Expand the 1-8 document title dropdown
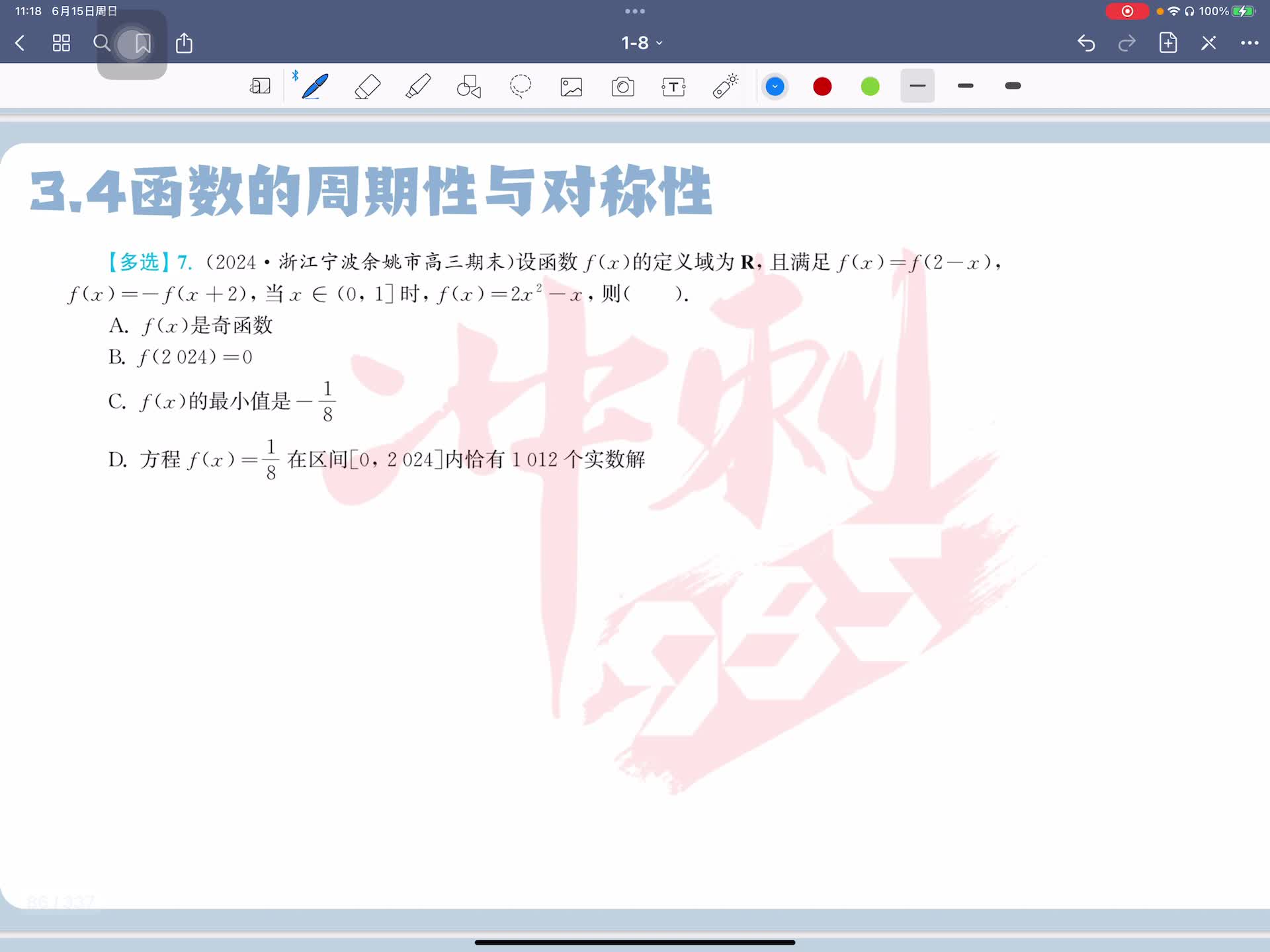Screen dimensions: 1270x952 [641, 43]
